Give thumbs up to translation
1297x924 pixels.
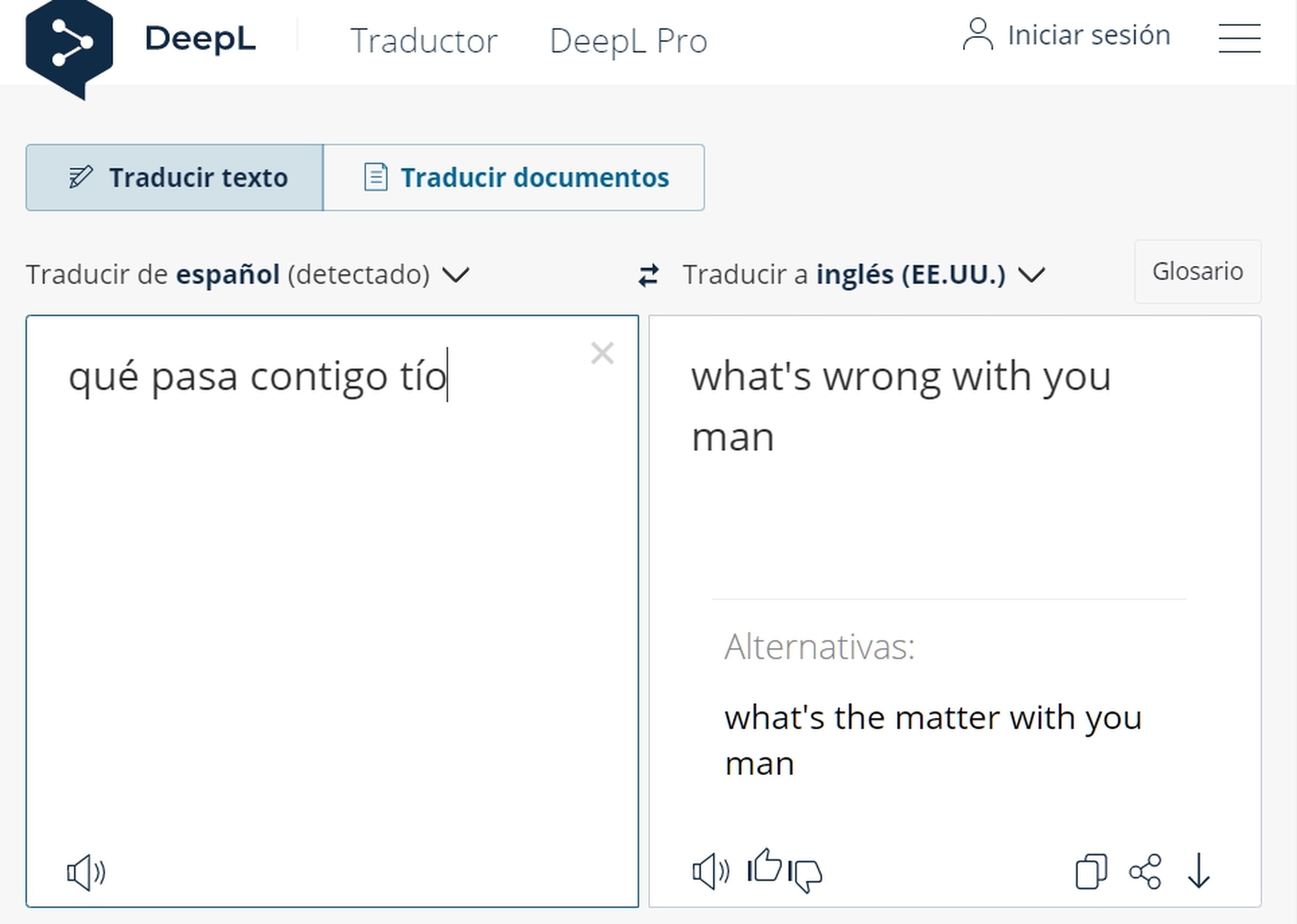coord(764,867)
